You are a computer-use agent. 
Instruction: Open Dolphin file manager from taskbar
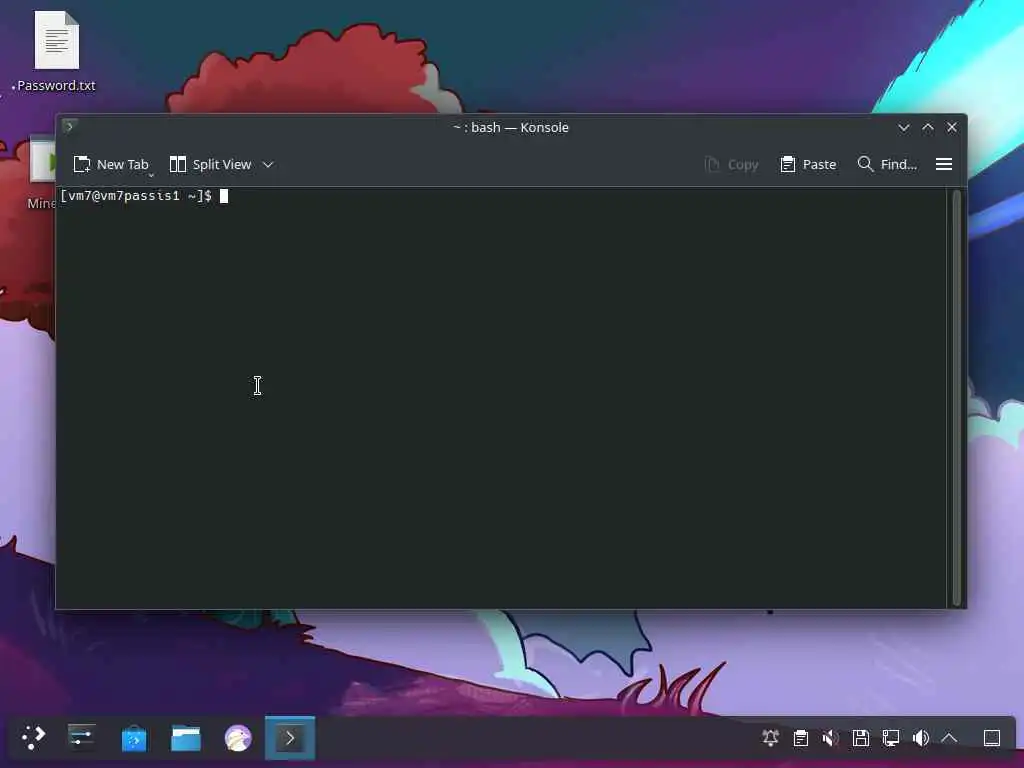tap(186, 739)
